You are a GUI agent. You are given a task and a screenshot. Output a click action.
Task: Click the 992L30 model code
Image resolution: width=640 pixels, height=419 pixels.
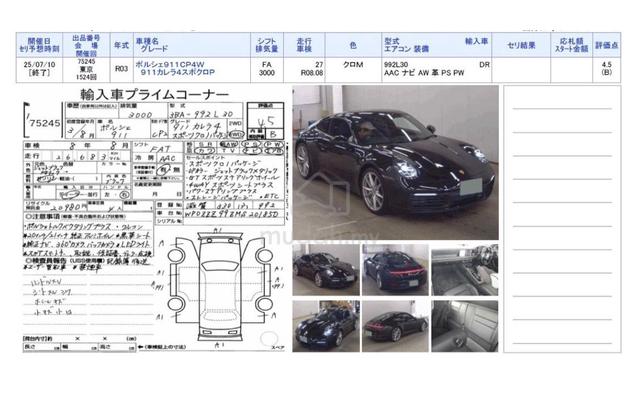[396, 64]
